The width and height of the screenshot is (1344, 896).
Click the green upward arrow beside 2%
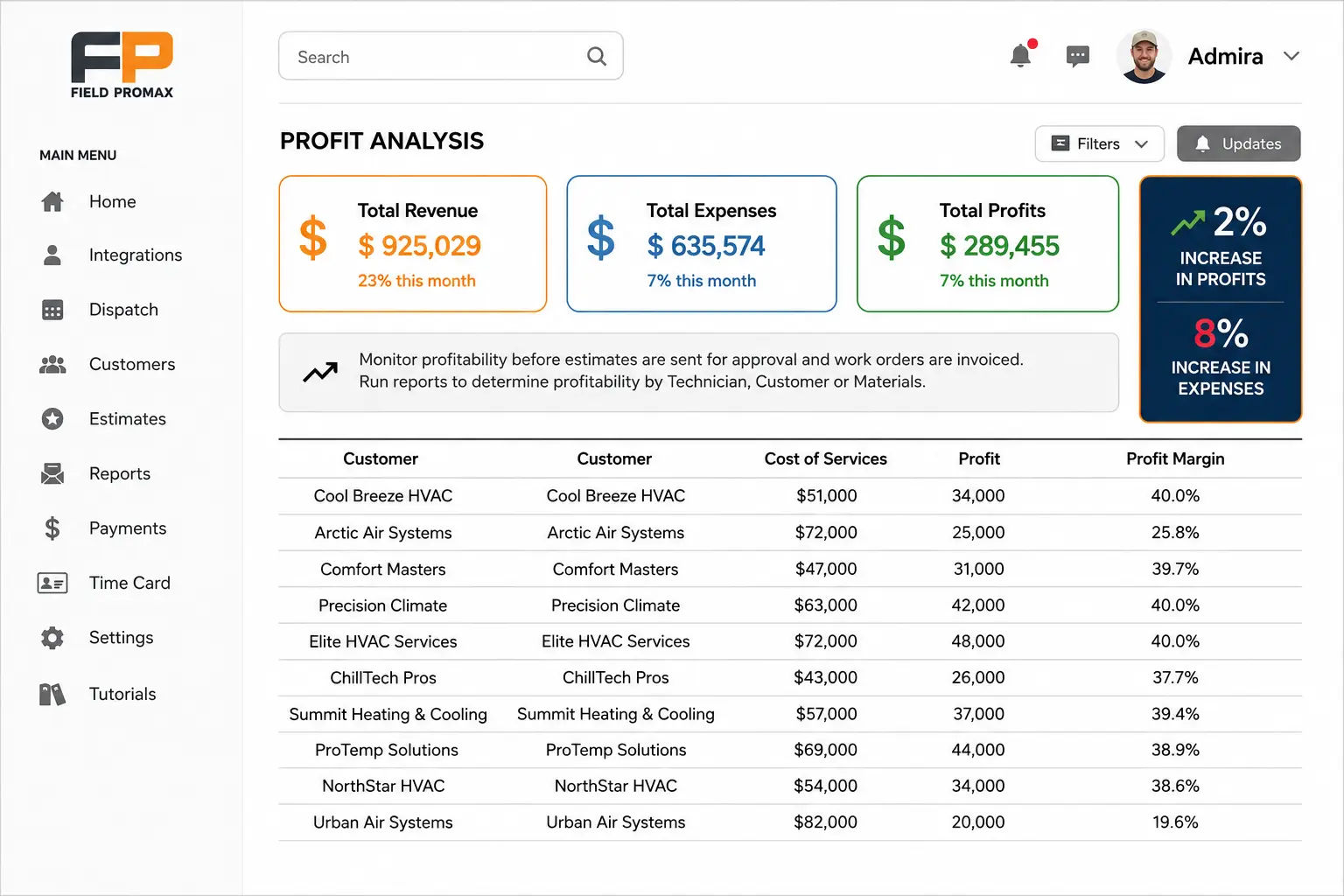(x=1188, y=223)
